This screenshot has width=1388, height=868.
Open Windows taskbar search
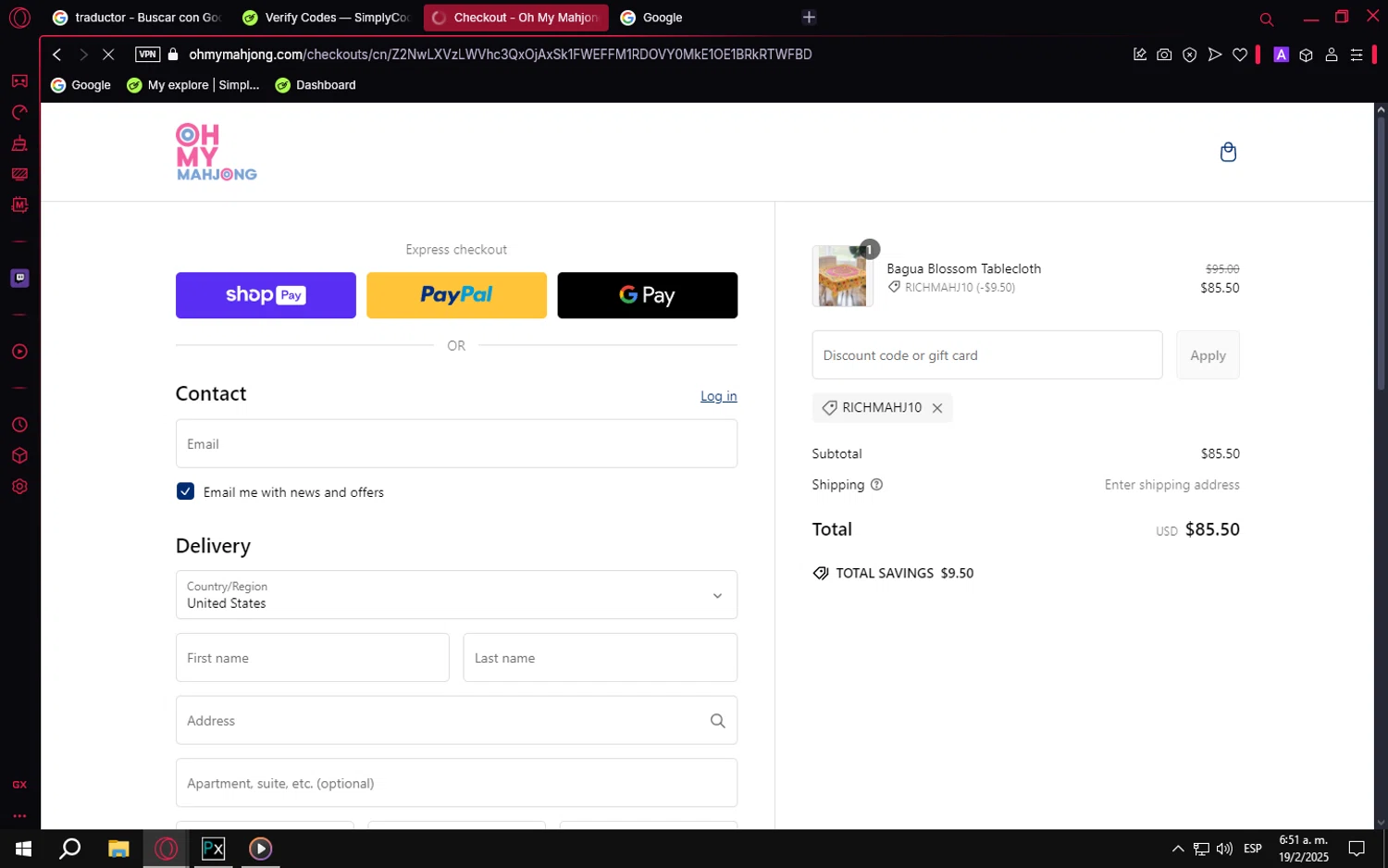click(70, 849)
